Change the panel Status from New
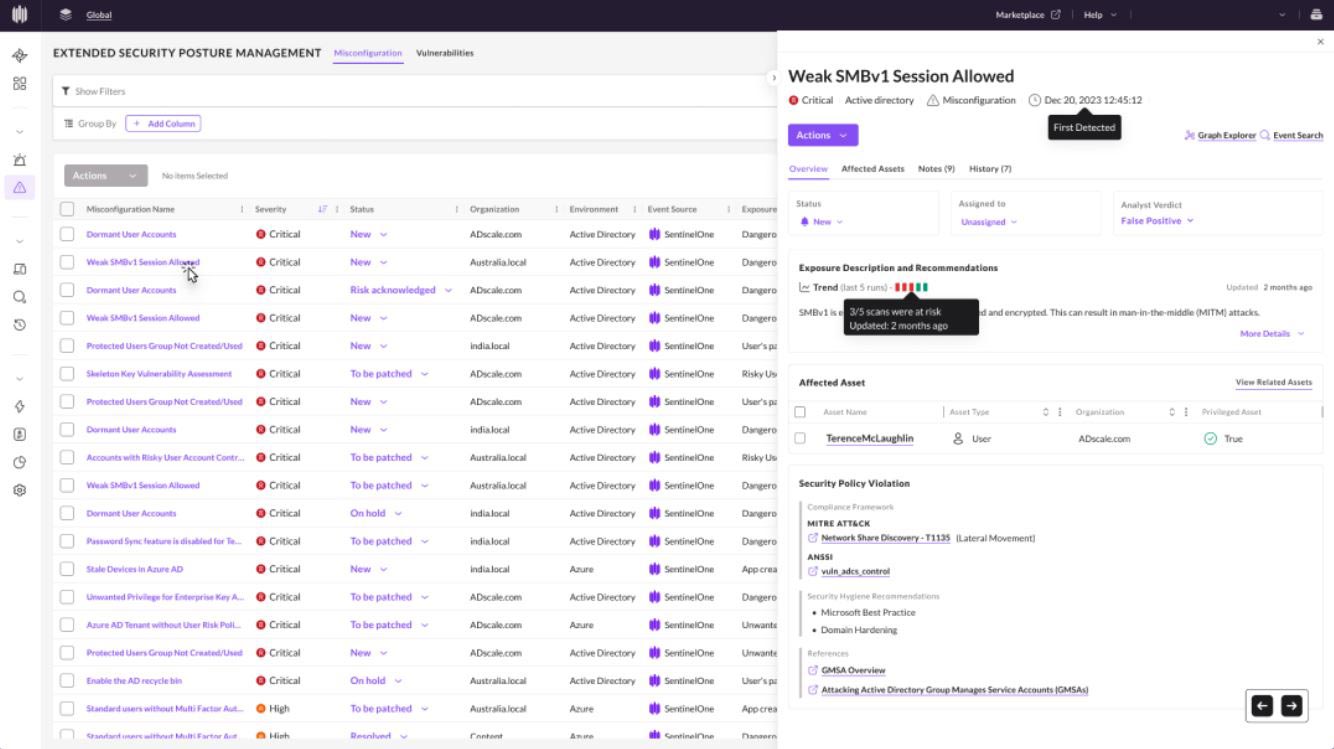1334x749 pixels. point(822,222)
